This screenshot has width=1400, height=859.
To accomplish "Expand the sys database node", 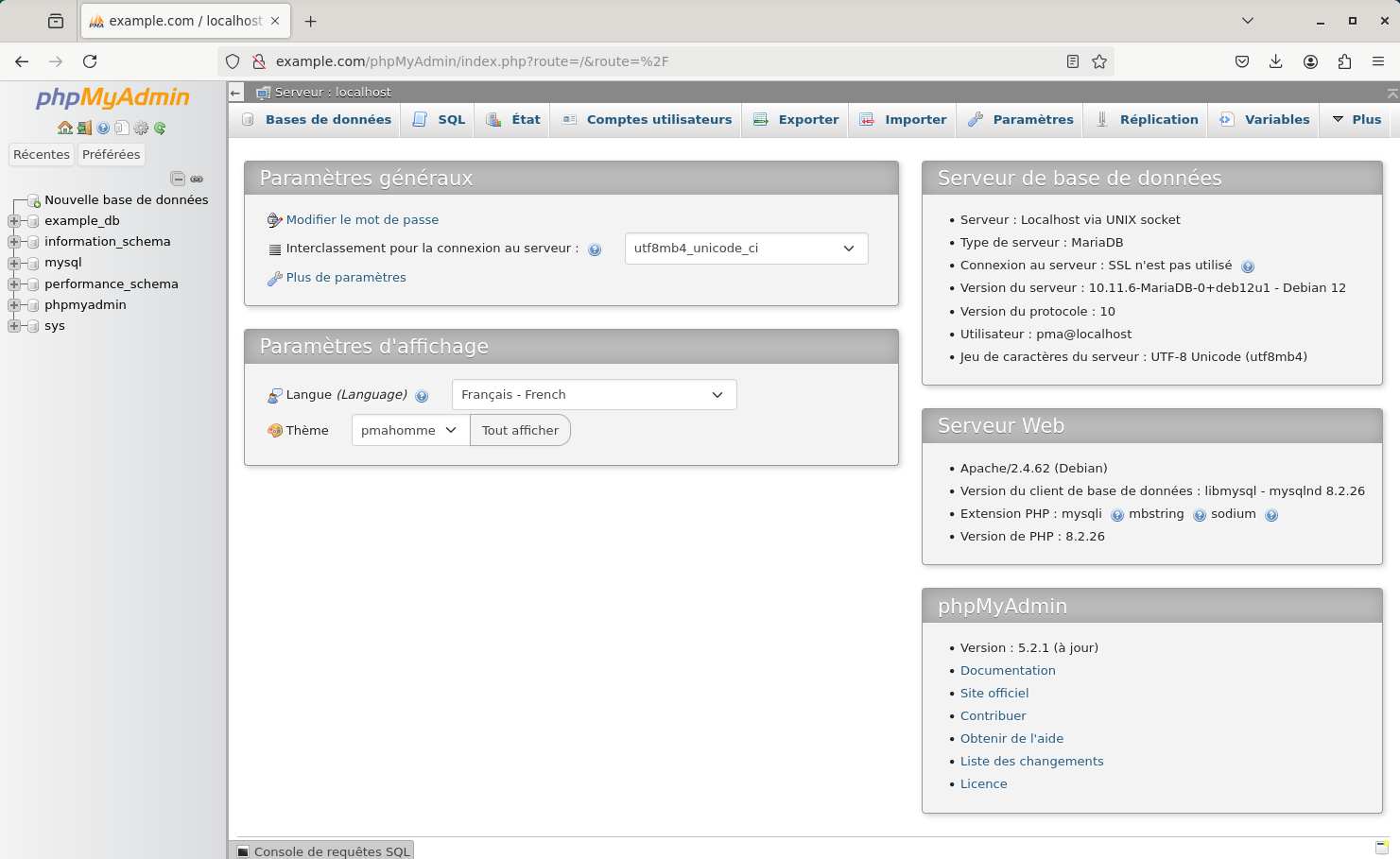I will [14, 326].
